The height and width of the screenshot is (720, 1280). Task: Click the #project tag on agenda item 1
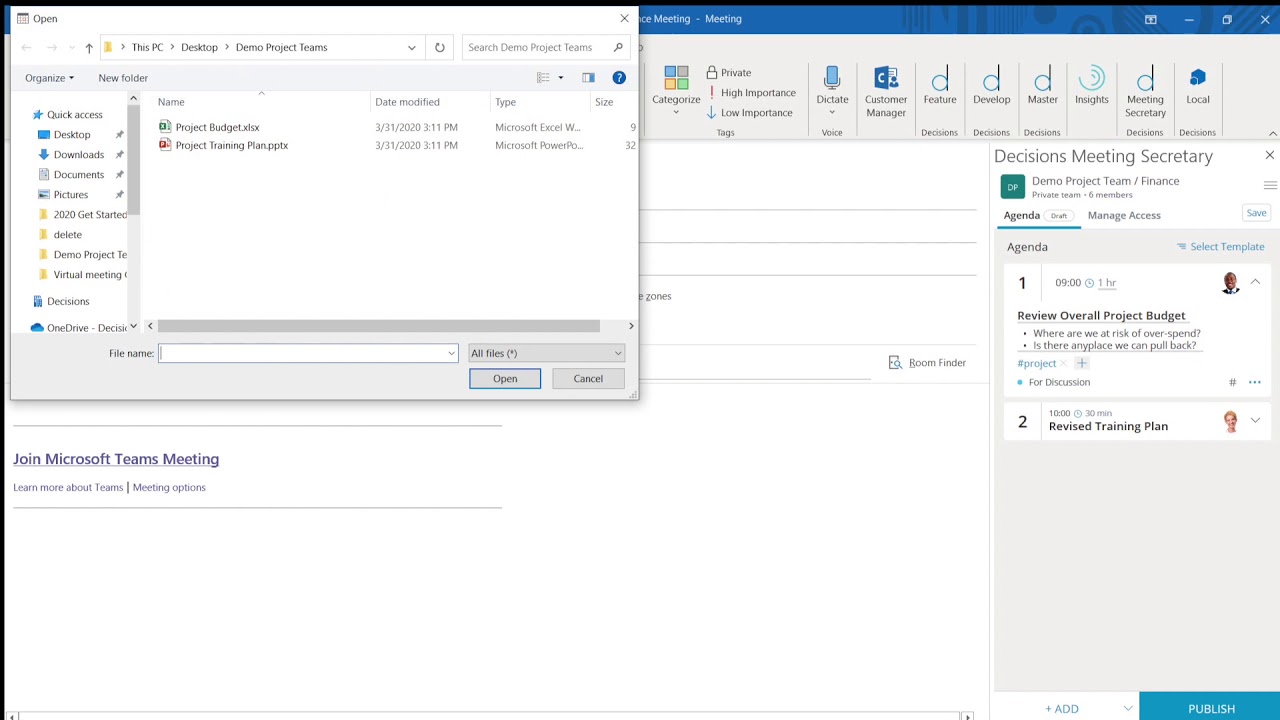(1036, 363)
